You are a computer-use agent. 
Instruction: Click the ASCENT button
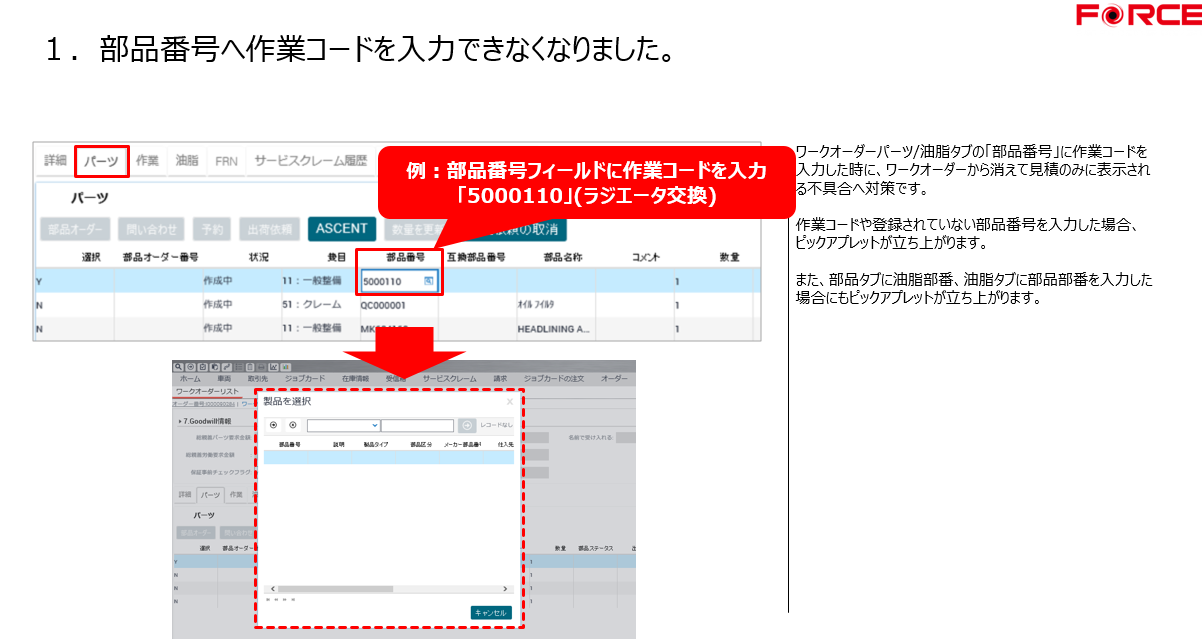tap(341, 228)
